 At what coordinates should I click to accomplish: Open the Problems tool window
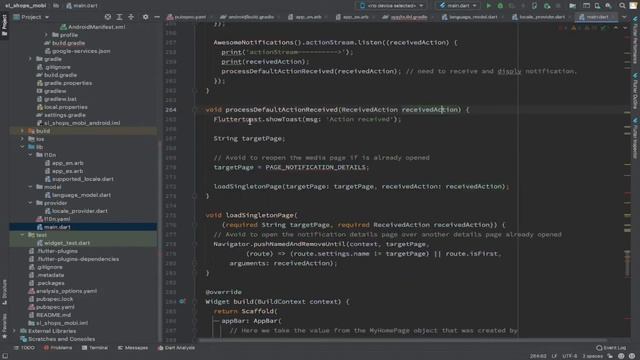tap(58, 348)
